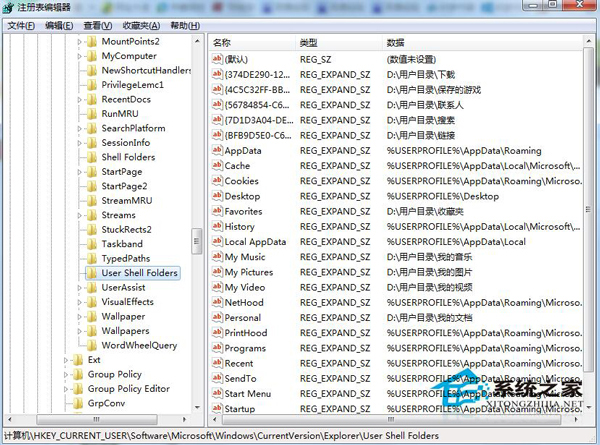This screenshot has height=445, width=600.
Task: Expand the RecentDocs tree node
Action: pyautogui.click(x=80, y=100)
